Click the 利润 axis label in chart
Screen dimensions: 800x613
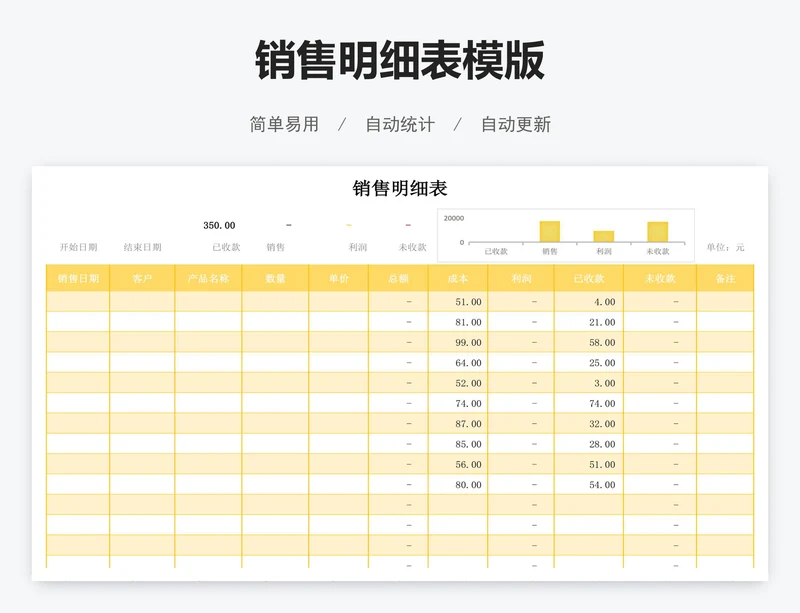click(x=604, y=251)
